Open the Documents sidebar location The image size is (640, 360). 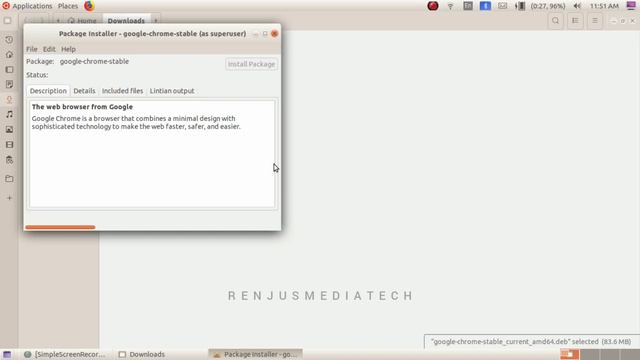[9, 84]
